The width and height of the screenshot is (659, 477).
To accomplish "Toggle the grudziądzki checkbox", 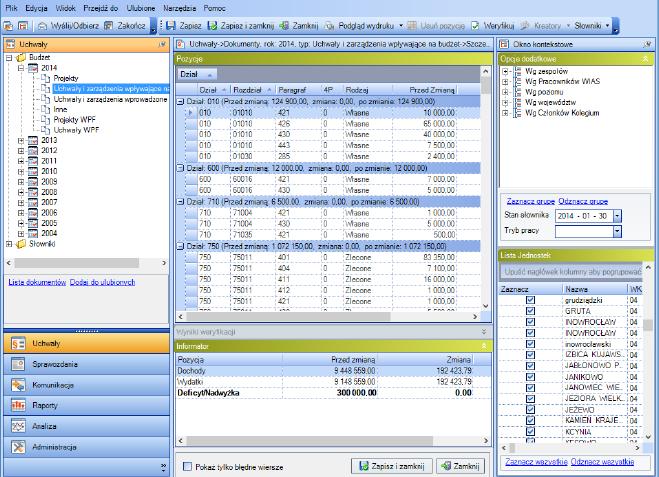I will tap(530, 300).
